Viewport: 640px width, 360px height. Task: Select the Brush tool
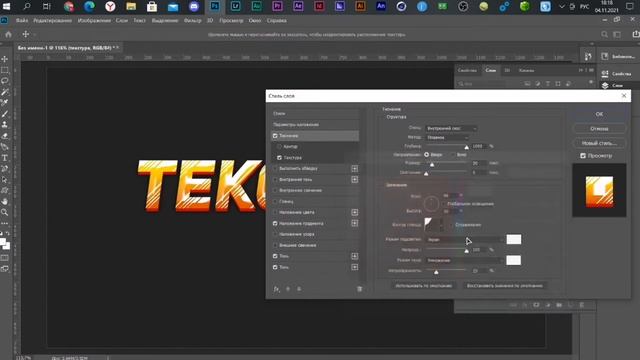coord(5,114)
